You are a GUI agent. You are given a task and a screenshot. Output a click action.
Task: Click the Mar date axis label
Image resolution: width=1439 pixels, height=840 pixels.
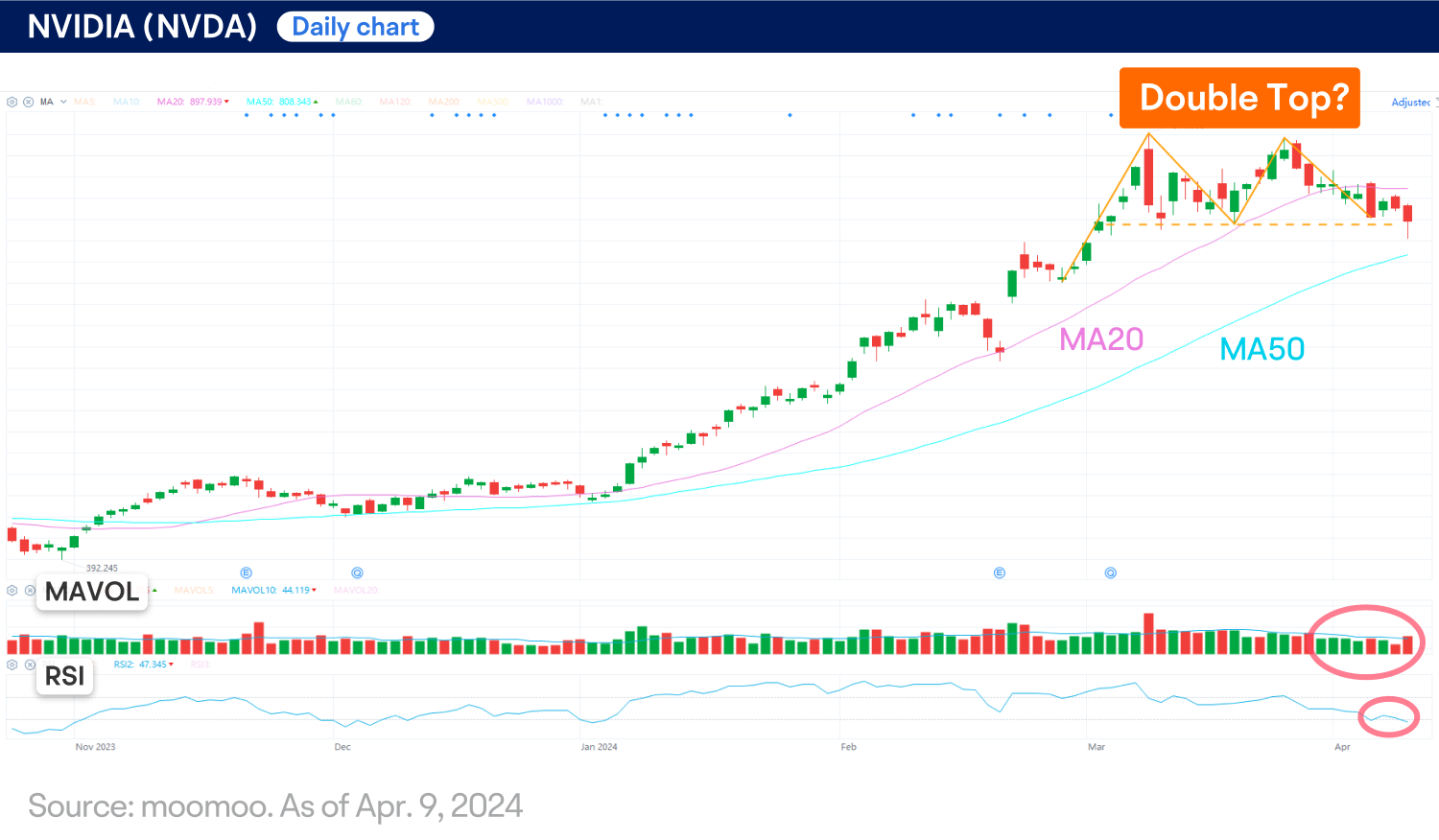point(1097,747)
